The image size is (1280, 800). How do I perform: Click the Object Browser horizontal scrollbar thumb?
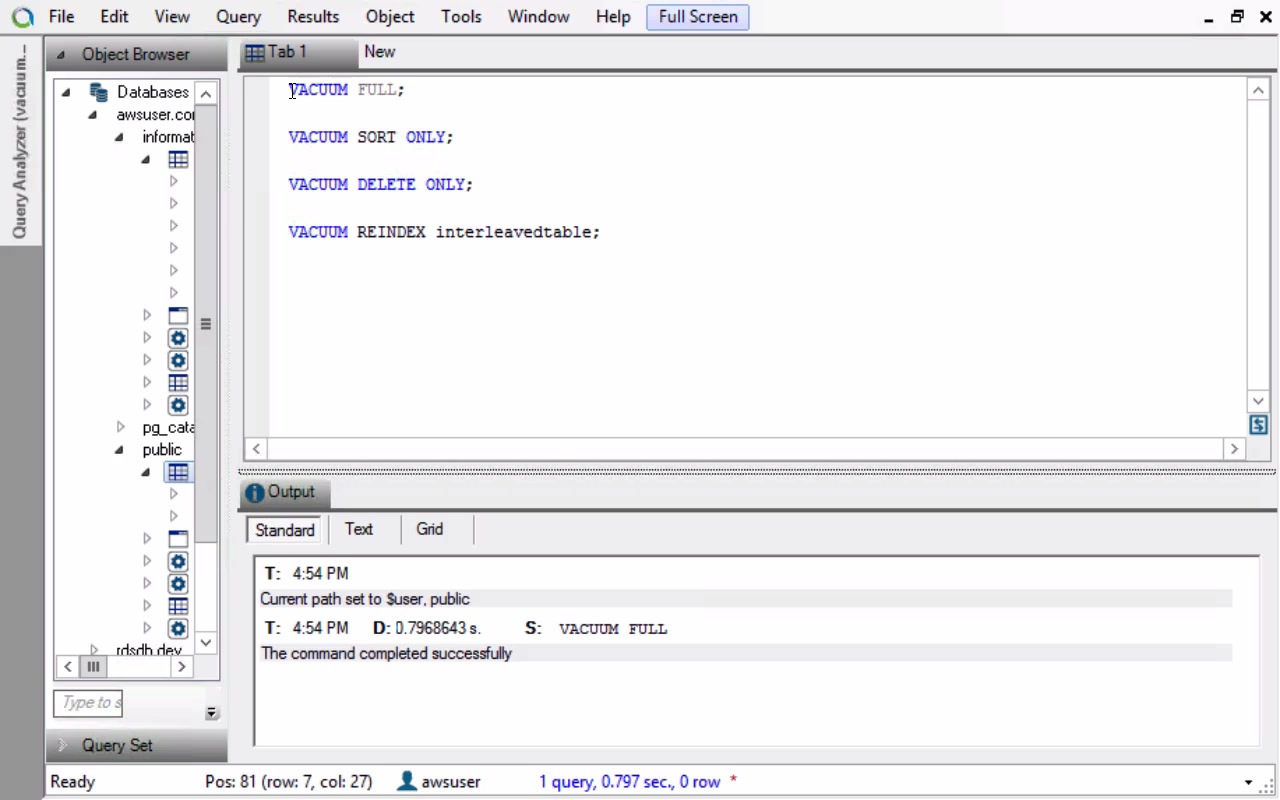(x=93, y=666)
